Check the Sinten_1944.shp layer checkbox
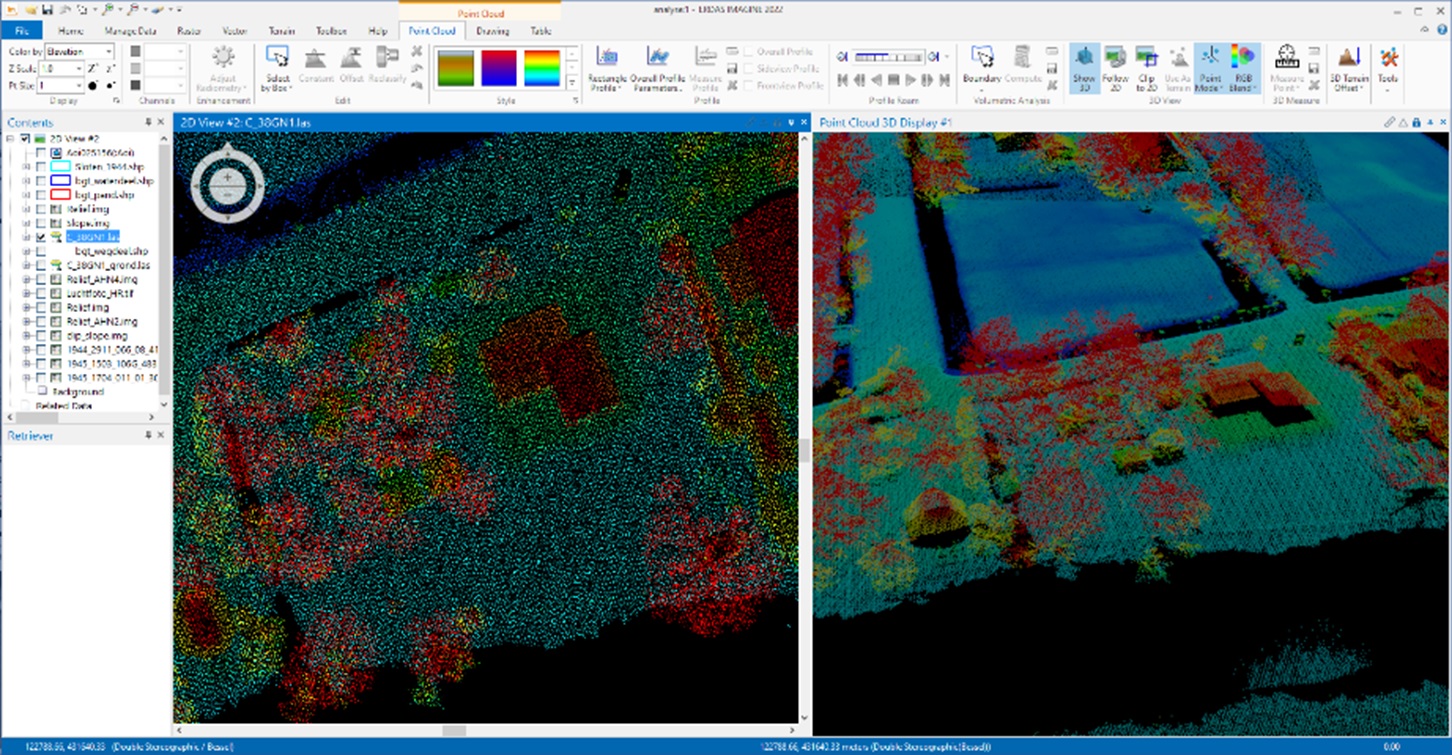 (40, 167)
